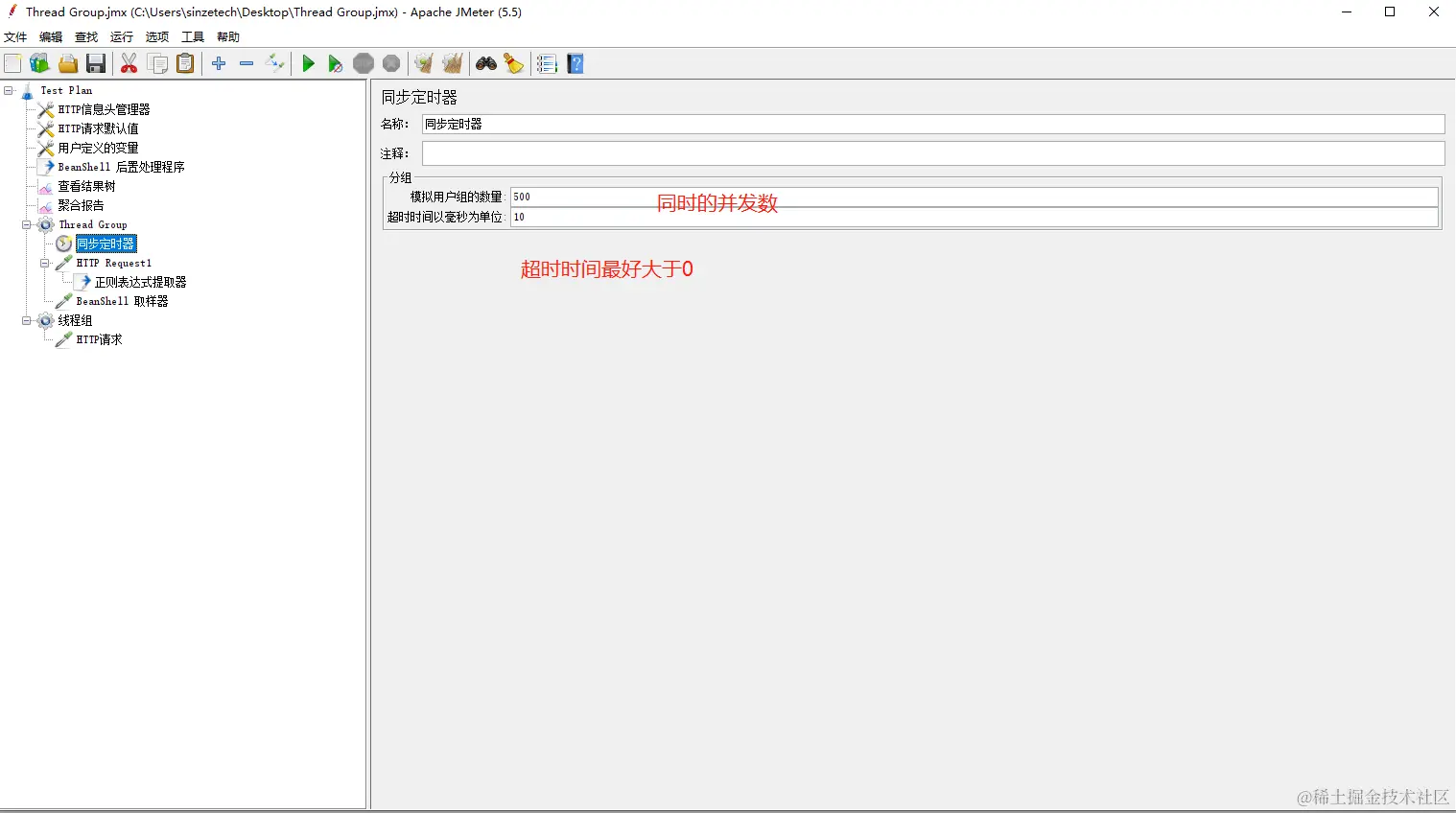Minimize the JMeter window
Screen dimensions: 1456x813
click(1347, 12)
